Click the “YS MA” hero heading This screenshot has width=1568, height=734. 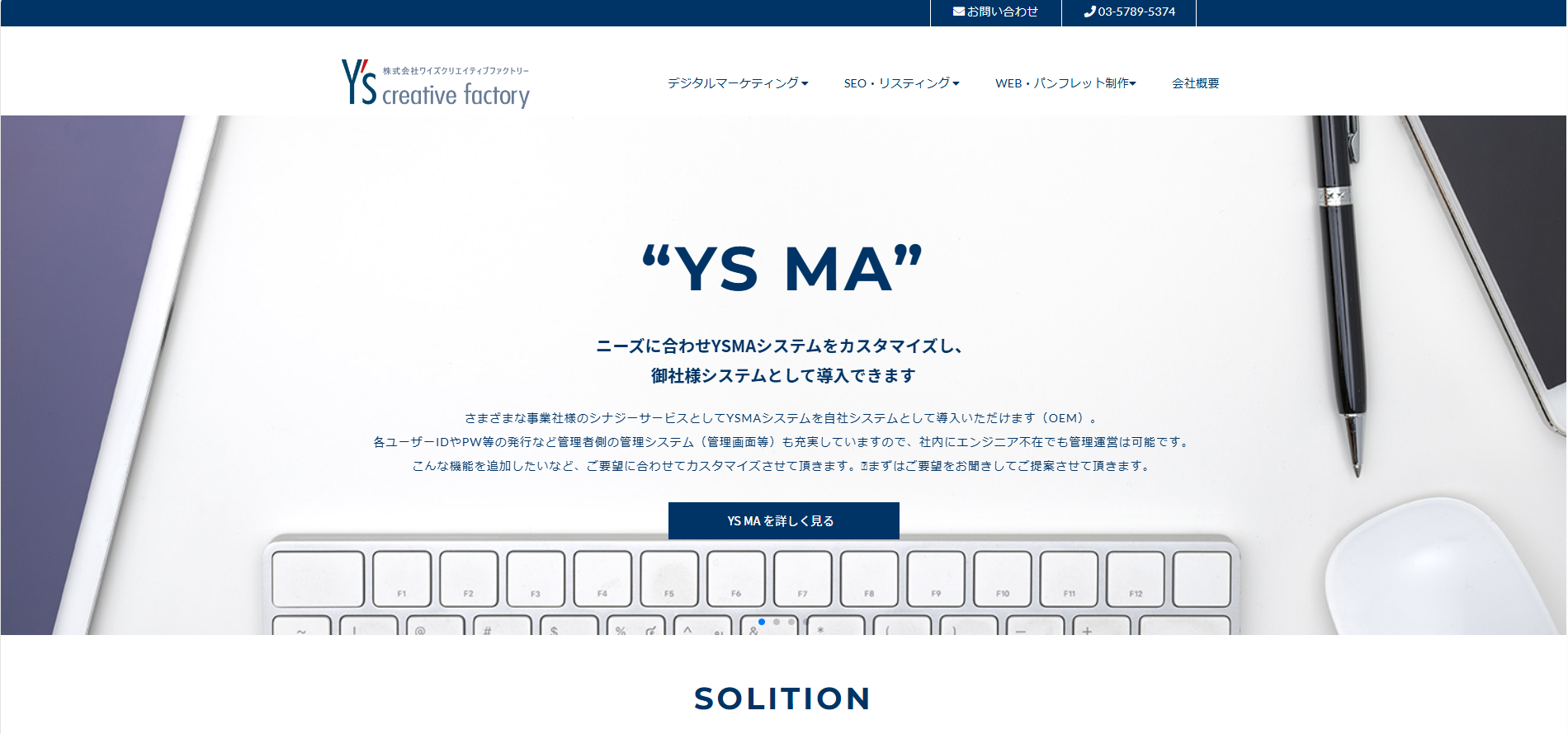pos(782,269)
